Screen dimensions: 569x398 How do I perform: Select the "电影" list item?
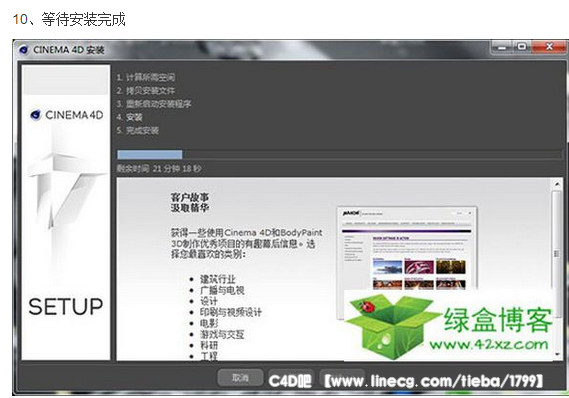point(209,323)
